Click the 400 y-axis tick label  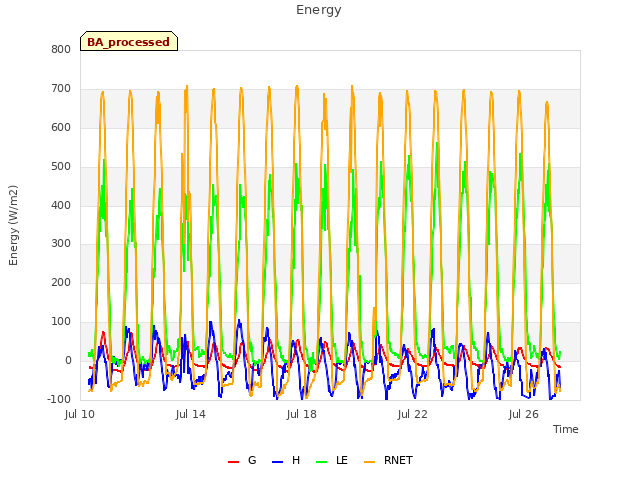[61, 205]
